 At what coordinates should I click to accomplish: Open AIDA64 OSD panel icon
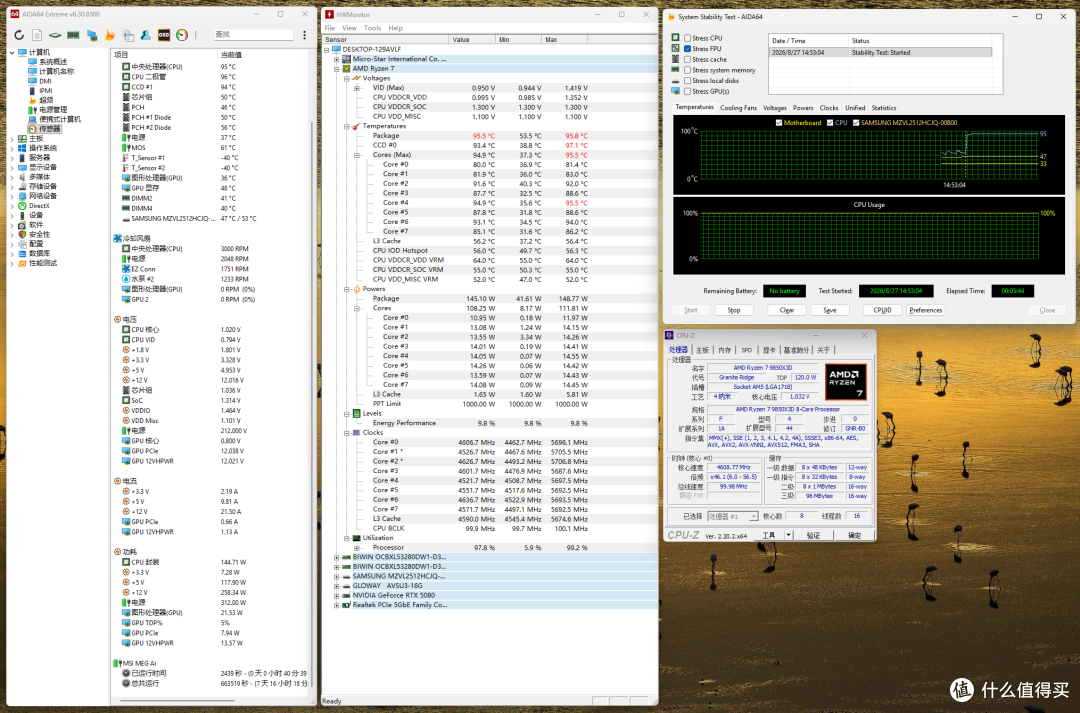(164, 34)
